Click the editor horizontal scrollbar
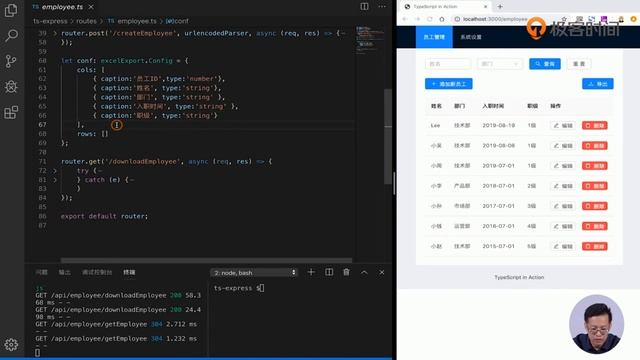The height and width of the screenshot is (360, 640). coord(206,260)
